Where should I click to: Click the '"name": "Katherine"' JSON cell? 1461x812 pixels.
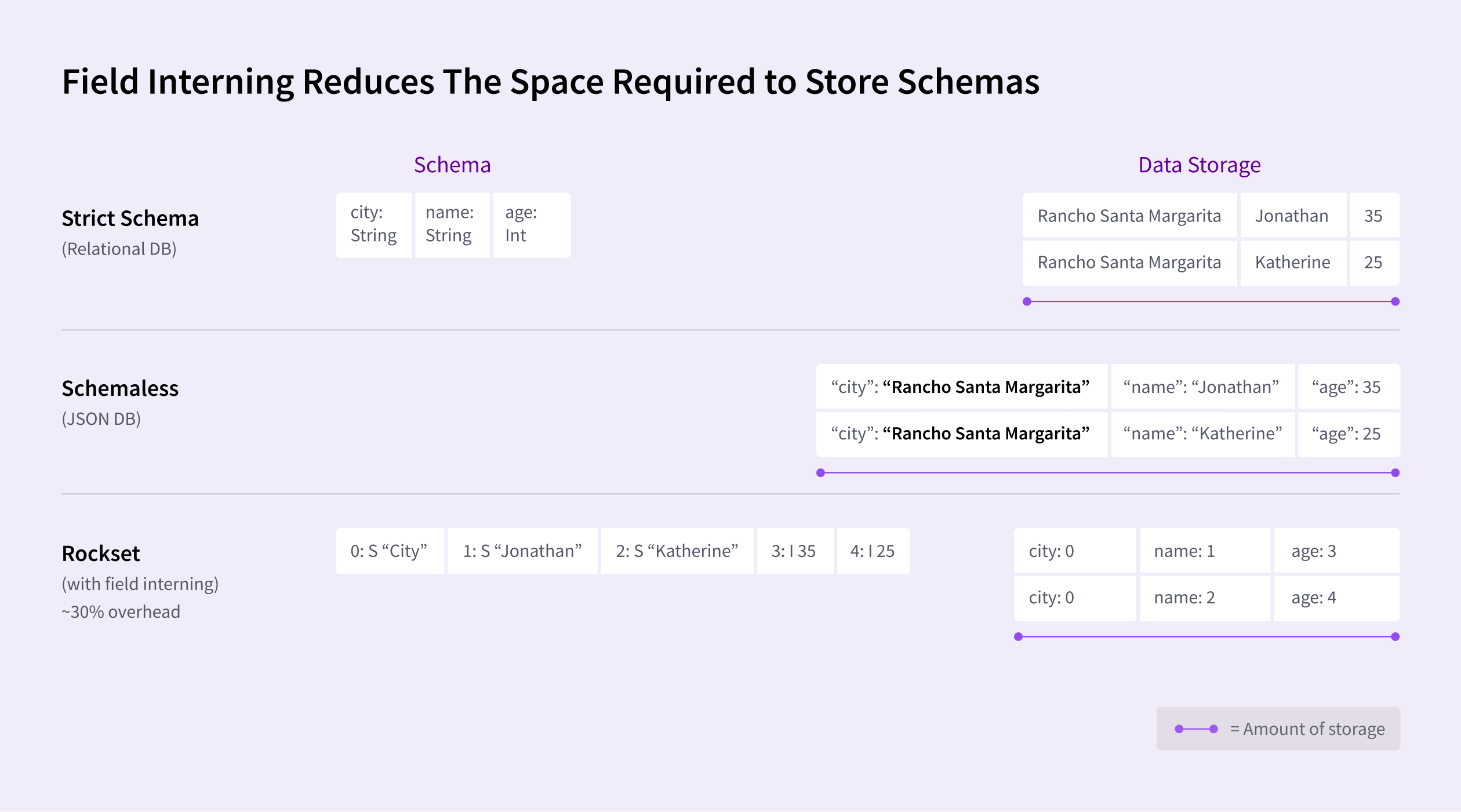pyautogui.click(x=1202, y=434)
